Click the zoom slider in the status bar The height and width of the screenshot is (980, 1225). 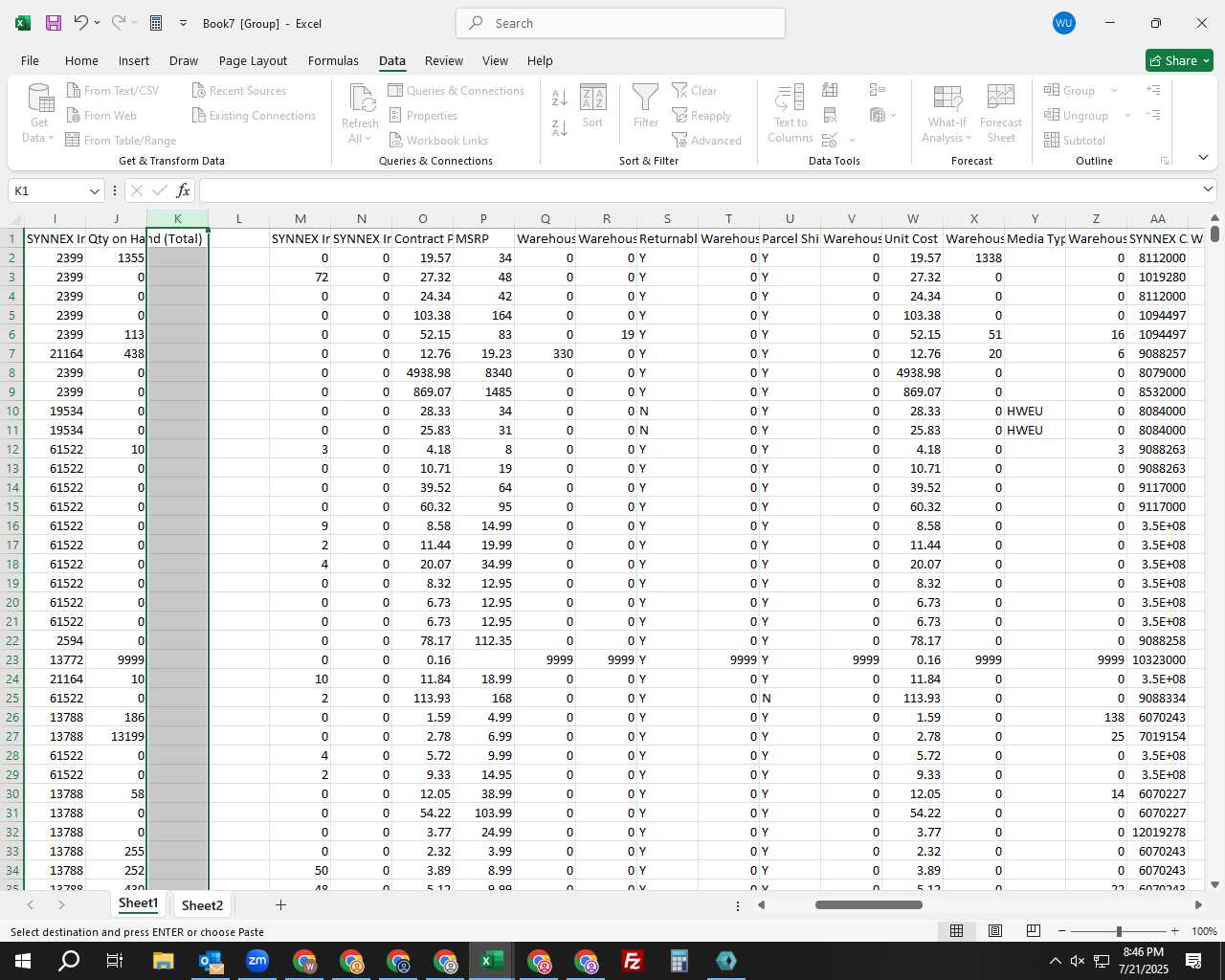point(1118,931)
